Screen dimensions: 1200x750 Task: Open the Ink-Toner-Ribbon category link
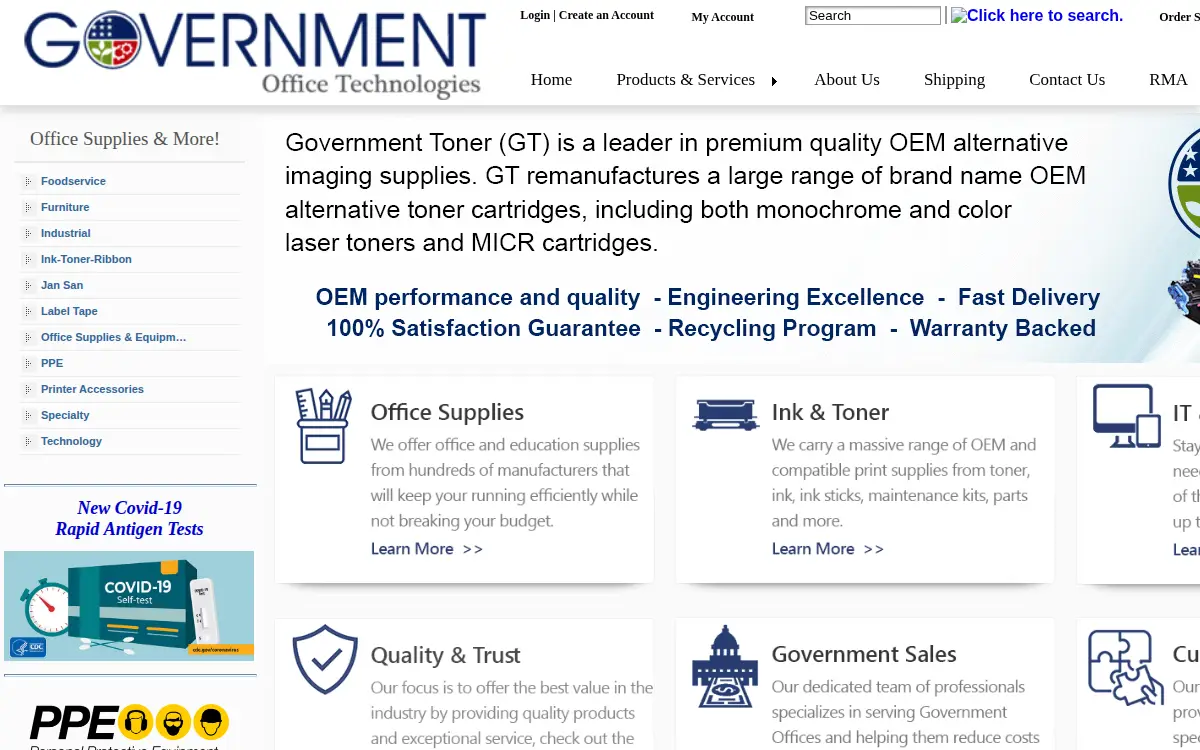(86, 259)
